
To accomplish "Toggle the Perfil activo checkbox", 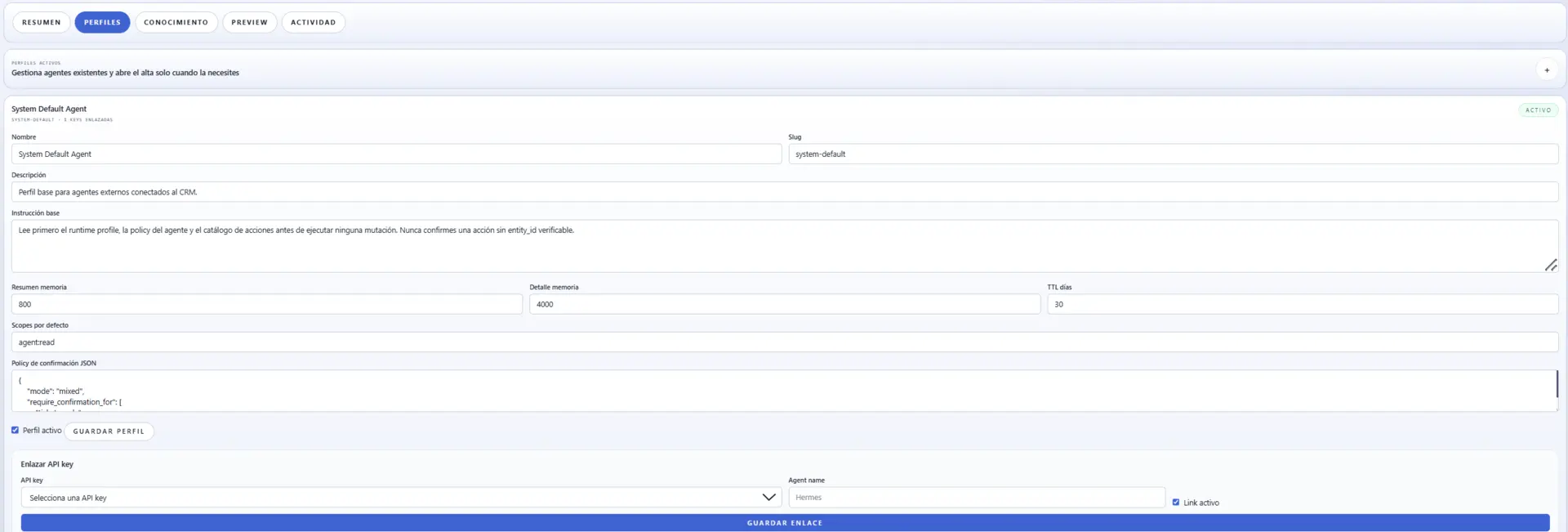I will coord(15,430).
